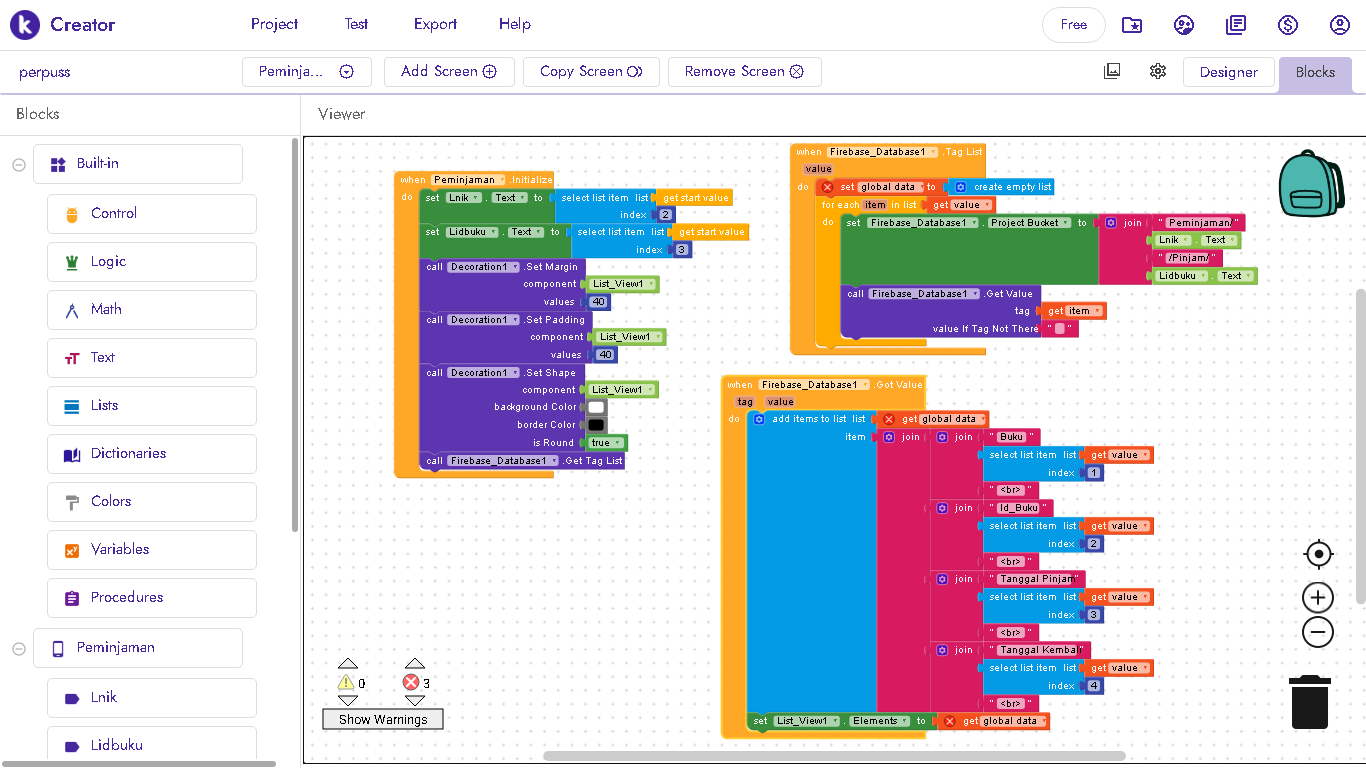The height and width of the screenshot is (768, 1366).
Task: Open the backpack icon in the viewer
Action: (x=1312, y=184)
